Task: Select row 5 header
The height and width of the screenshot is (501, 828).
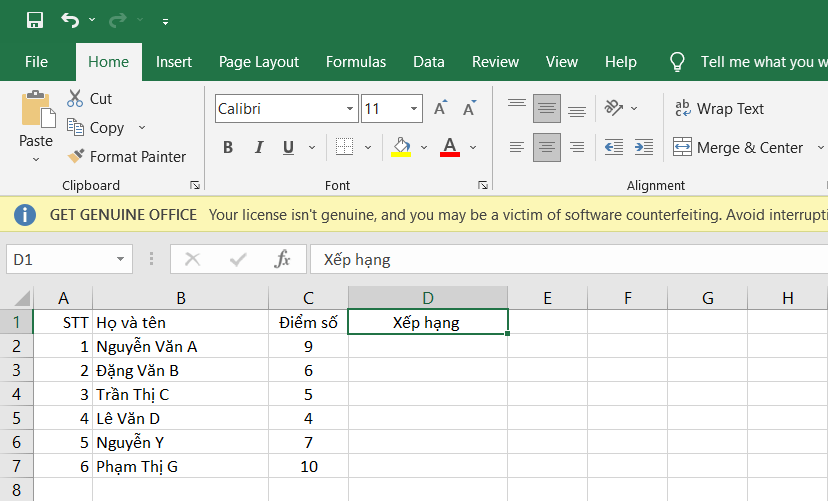Action: coord(16,418)
